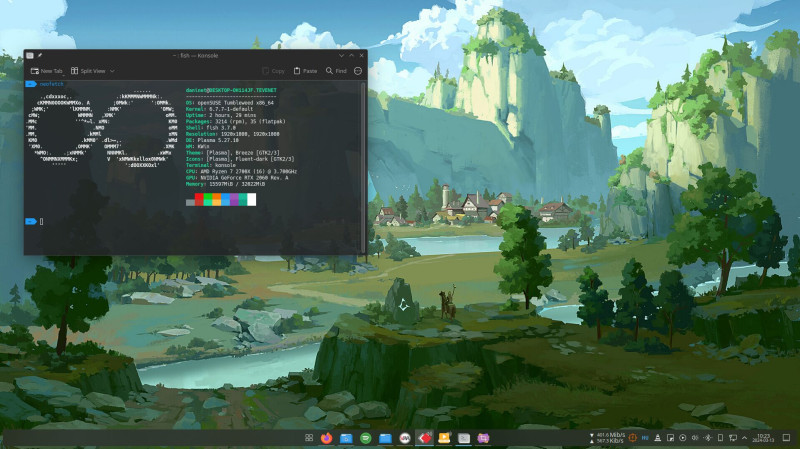
Task: Toggle the pin icon in Konsole title bar
Action: [x=40, y=55]
